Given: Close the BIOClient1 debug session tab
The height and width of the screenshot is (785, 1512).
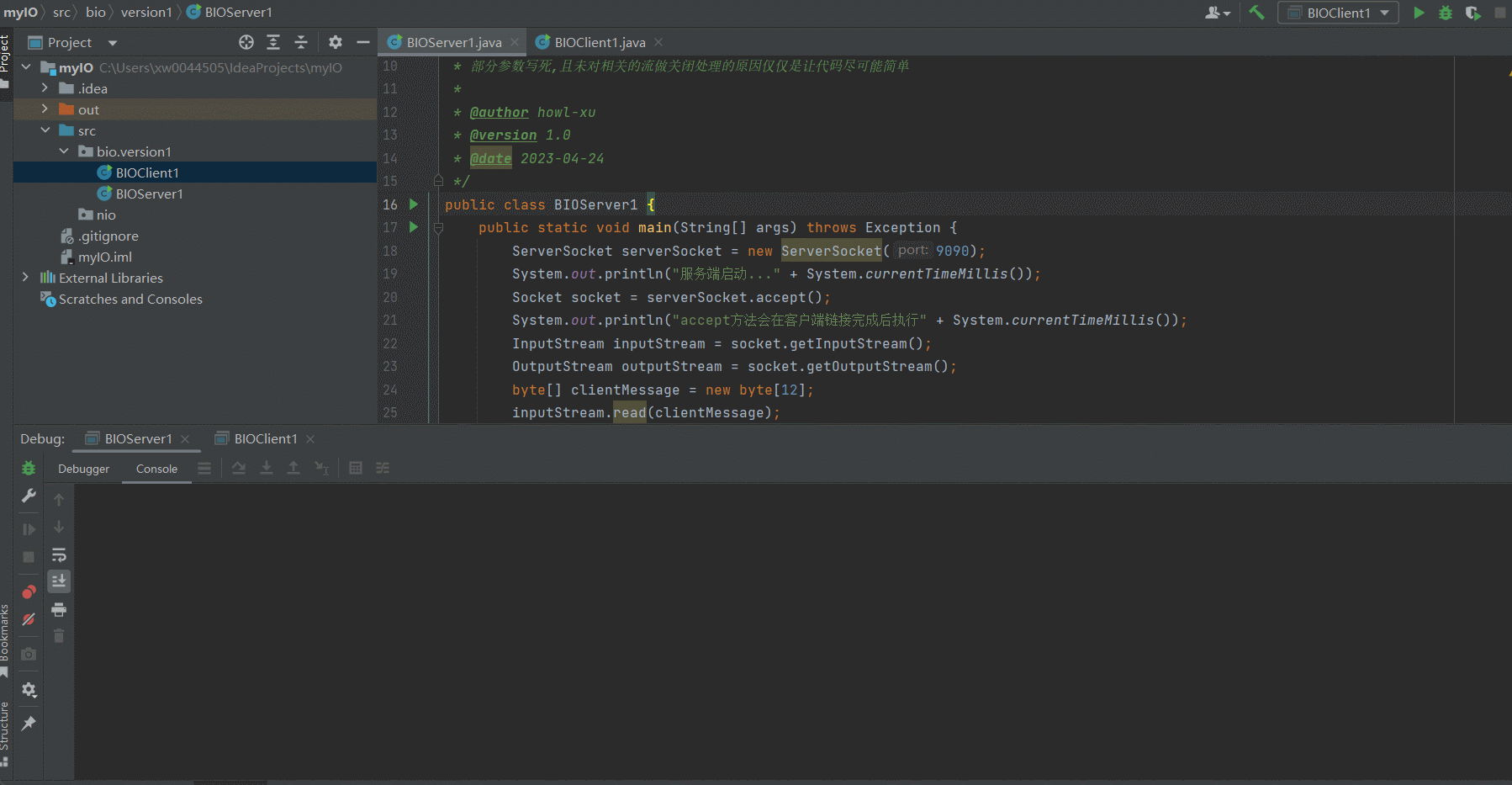Looking at the screenshot, I should 310,439.
